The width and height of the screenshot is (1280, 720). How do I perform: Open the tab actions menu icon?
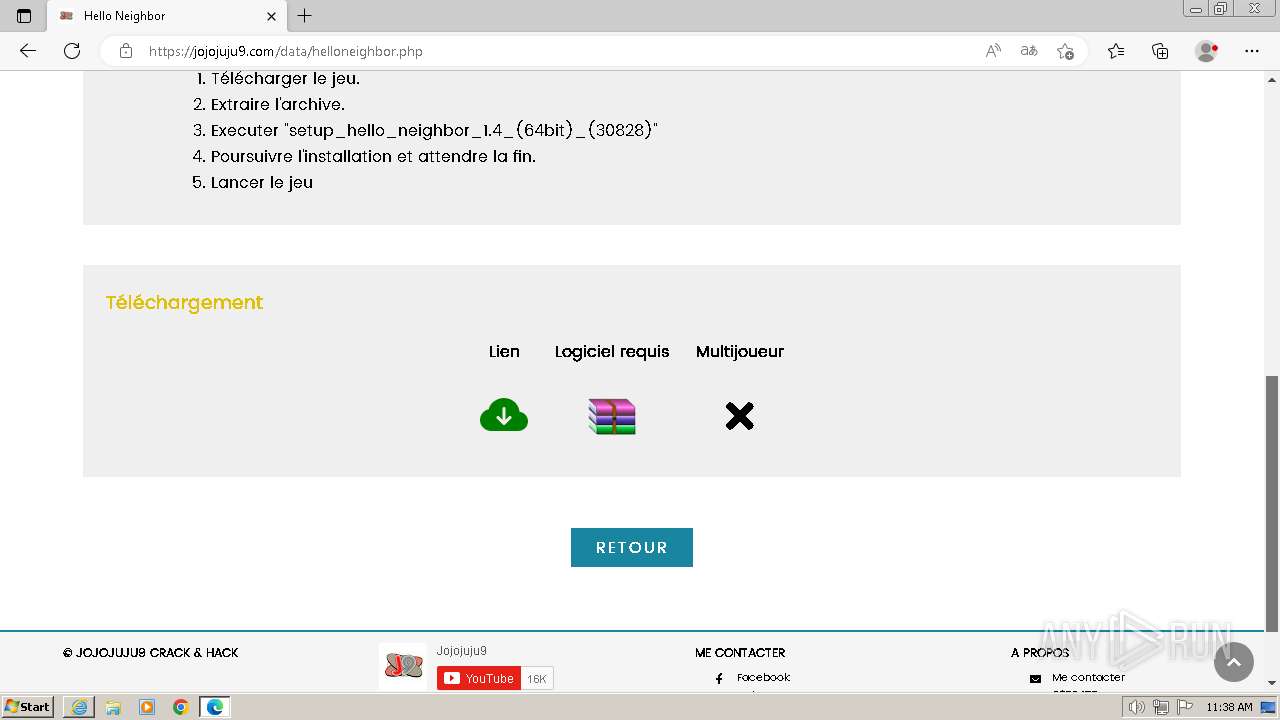pos(24,16)
